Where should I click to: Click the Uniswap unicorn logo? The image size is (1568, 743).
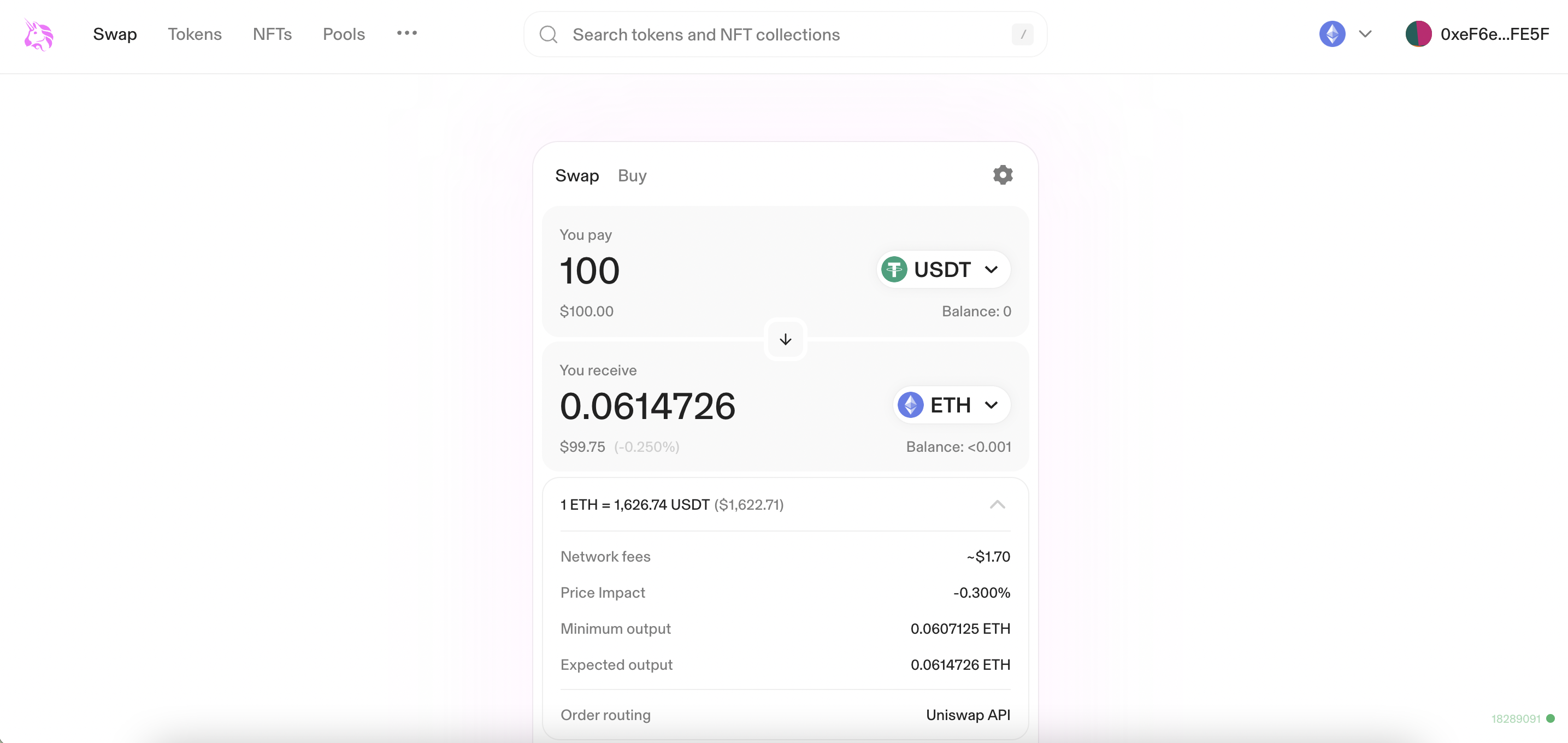pyautogui.click(x=38, y=34)
